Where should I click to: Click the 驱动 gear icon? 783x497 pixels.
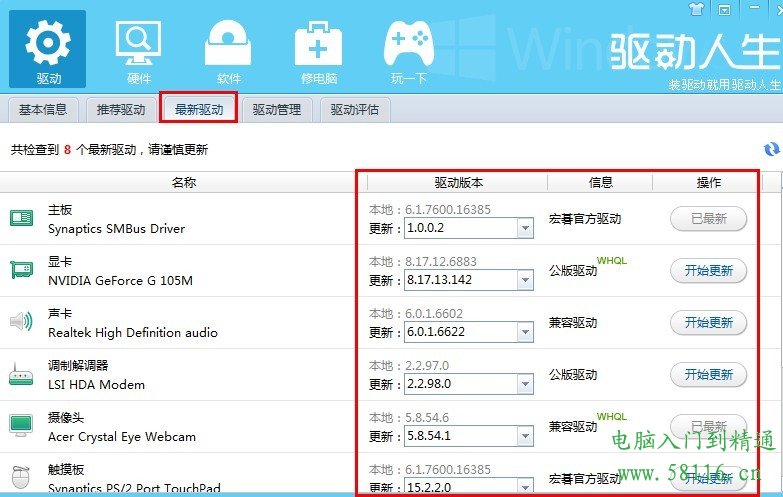47,46
